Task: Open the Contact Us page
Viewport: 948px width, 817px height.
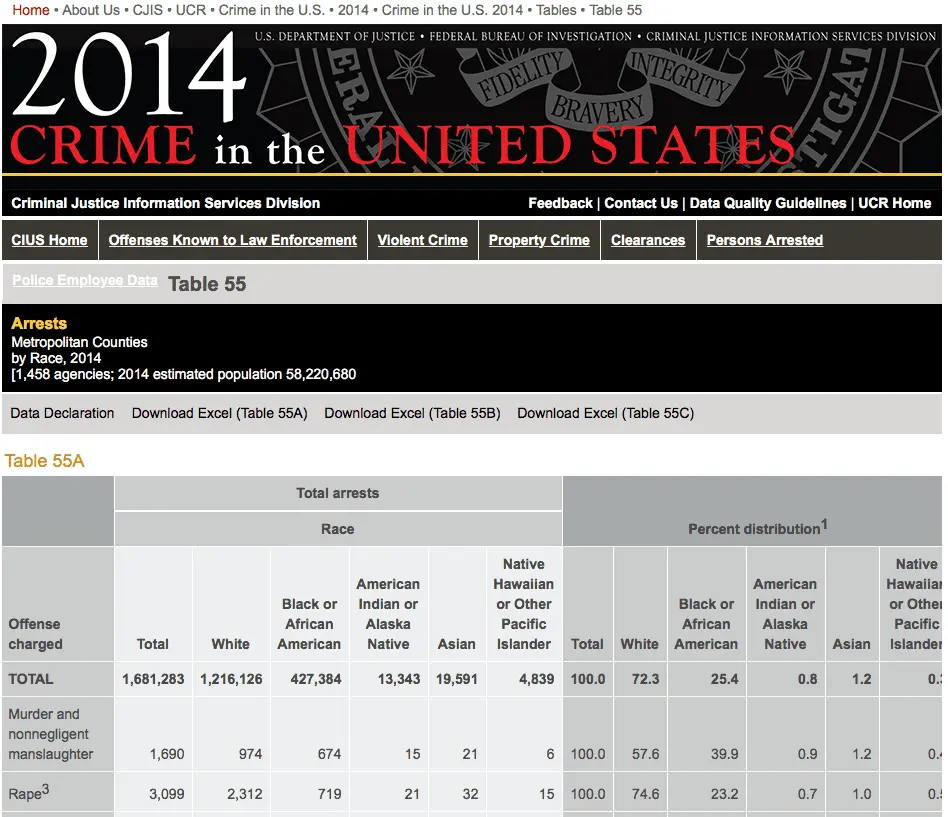Action: tap(641, 203)
